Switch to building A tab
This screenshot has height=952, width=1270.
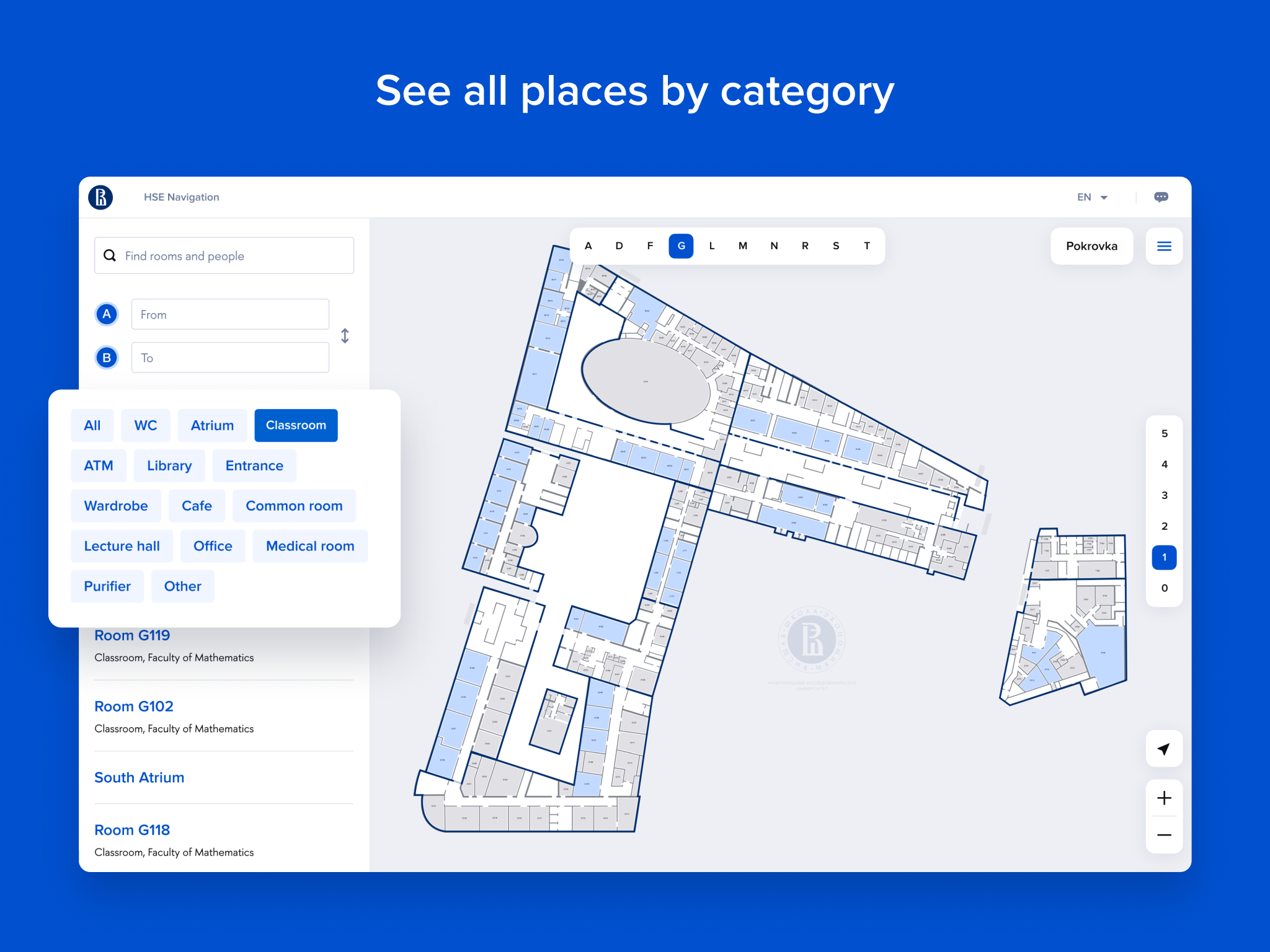coord(588,246)
